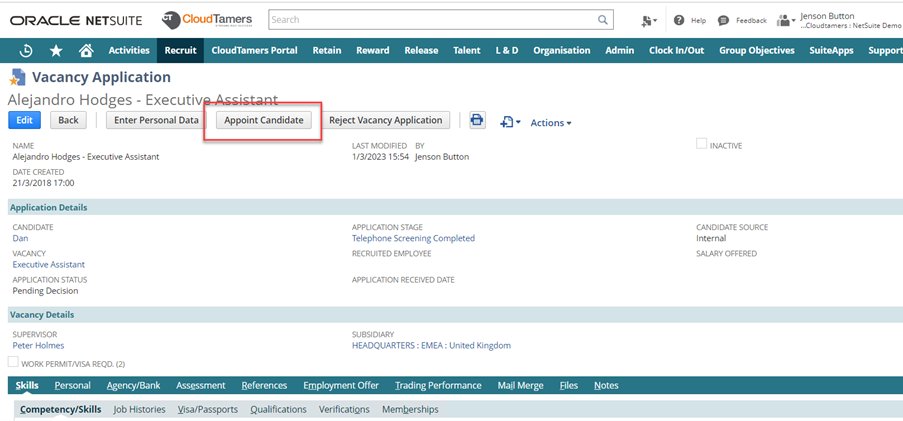Open the Recruit menu

[x=180, y=51]
